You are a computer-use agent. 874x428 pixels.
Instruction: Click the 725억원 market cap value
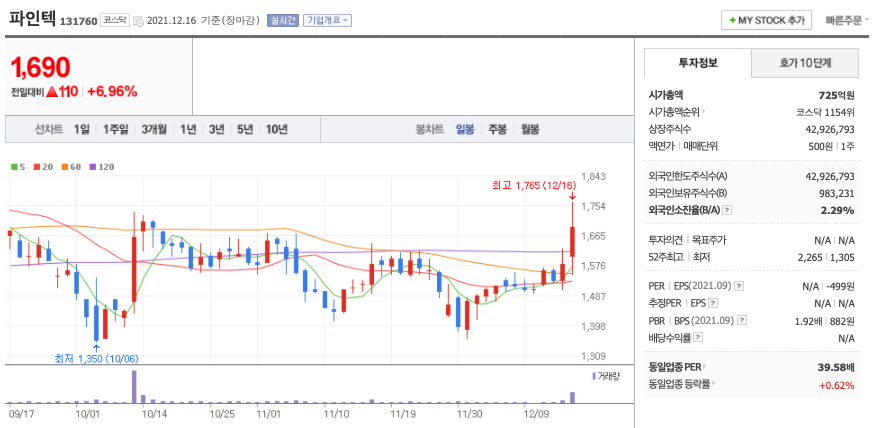[836, 95]
